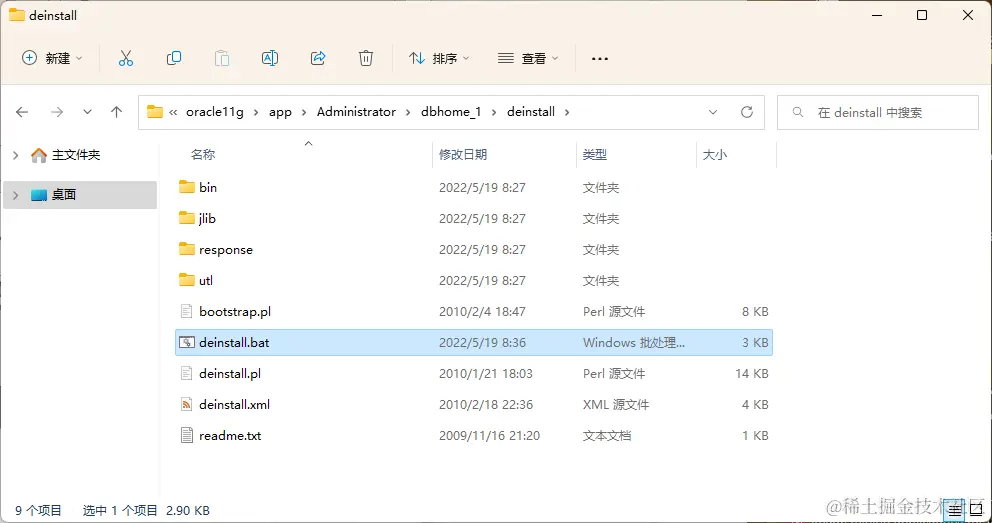Viewport: 992px width, 523px height.
Task: Click the Rename icon in toolbar
Action: pyautogui.click(x=270, y=58)
